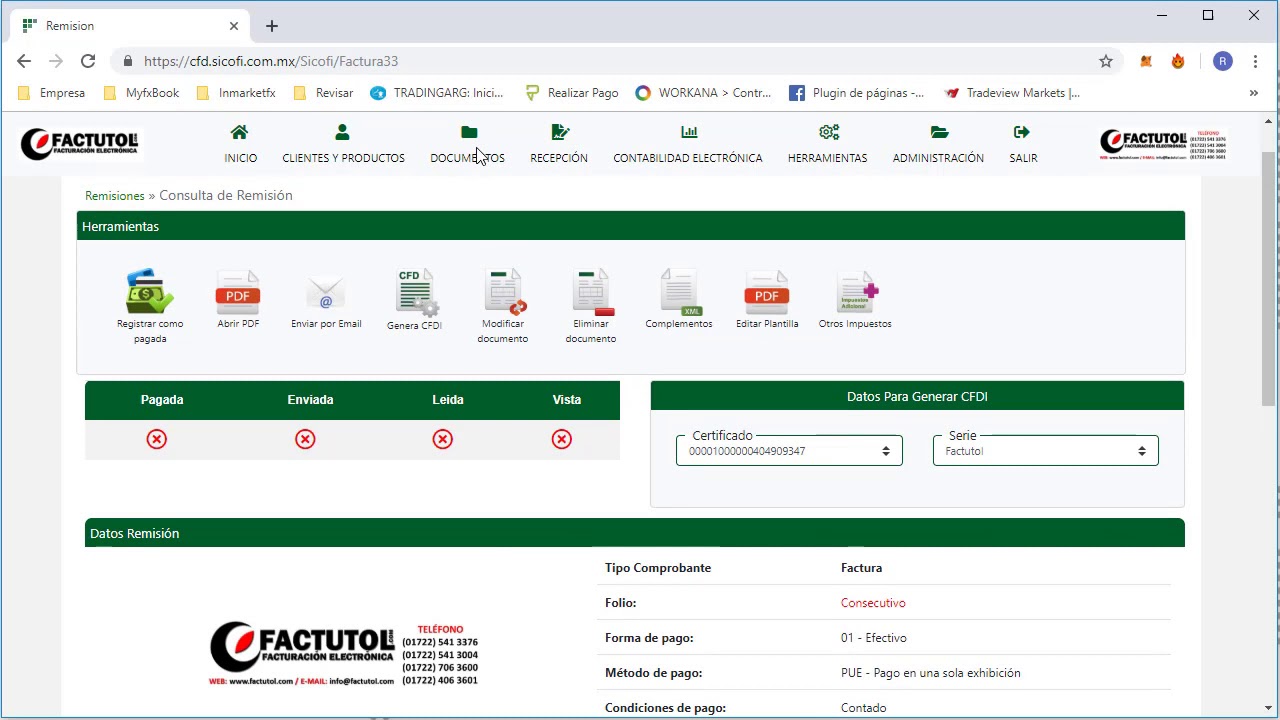The height and width of the screenshot is (720, 1280).
Task: Click SALIR to log out
Action: click(x=1023, y=145)
